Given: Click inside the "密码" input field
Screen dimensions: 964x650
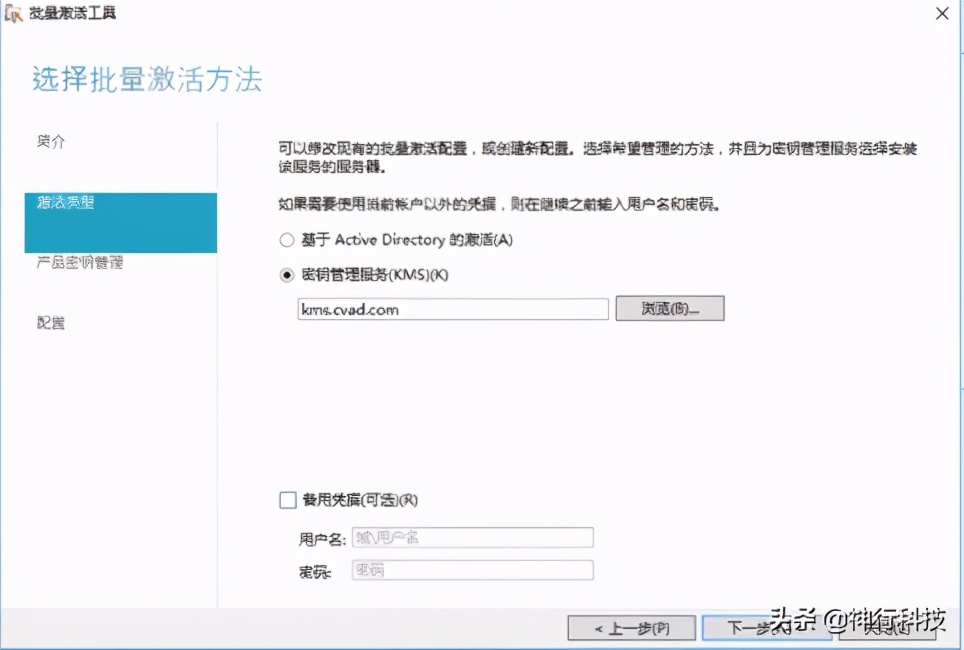Looking at the screenshot, I should [x=470, y=571].
